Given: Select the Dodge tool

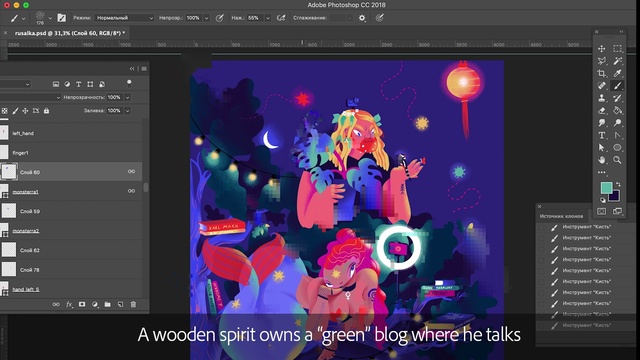Looking at the screenshot, I should click(618, 123).
